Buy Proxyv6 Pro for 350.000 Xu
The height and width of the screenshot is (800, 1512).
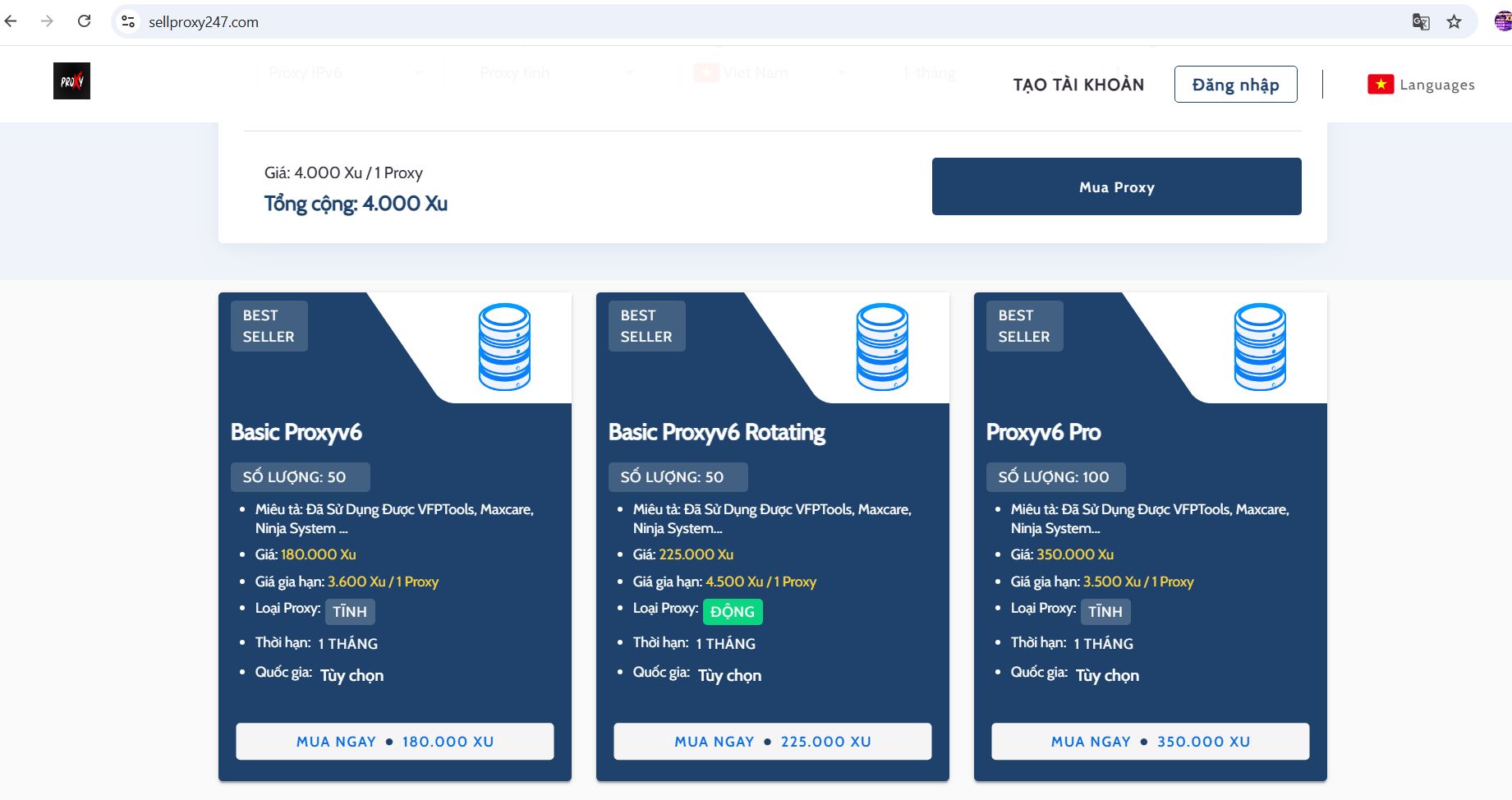click(x=1150, y=742)
